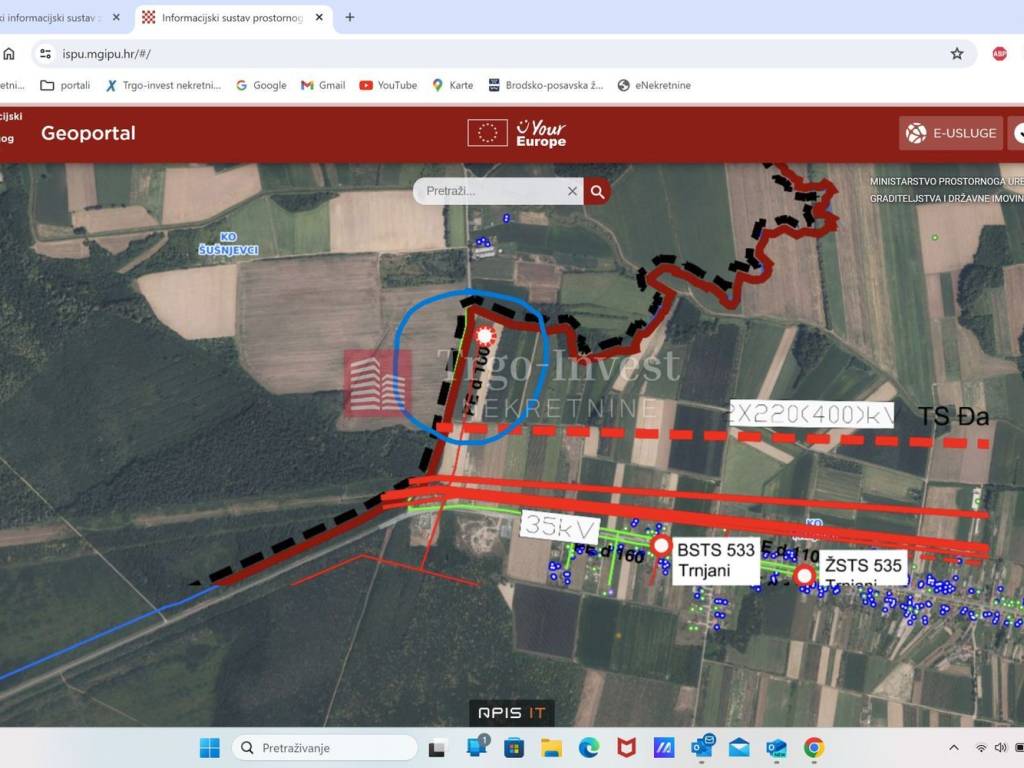Viewport: 1024px width, 768px height.
Task: Open the portali bookmarks folder
Action: pyautogui.click(x=65, y=85)
